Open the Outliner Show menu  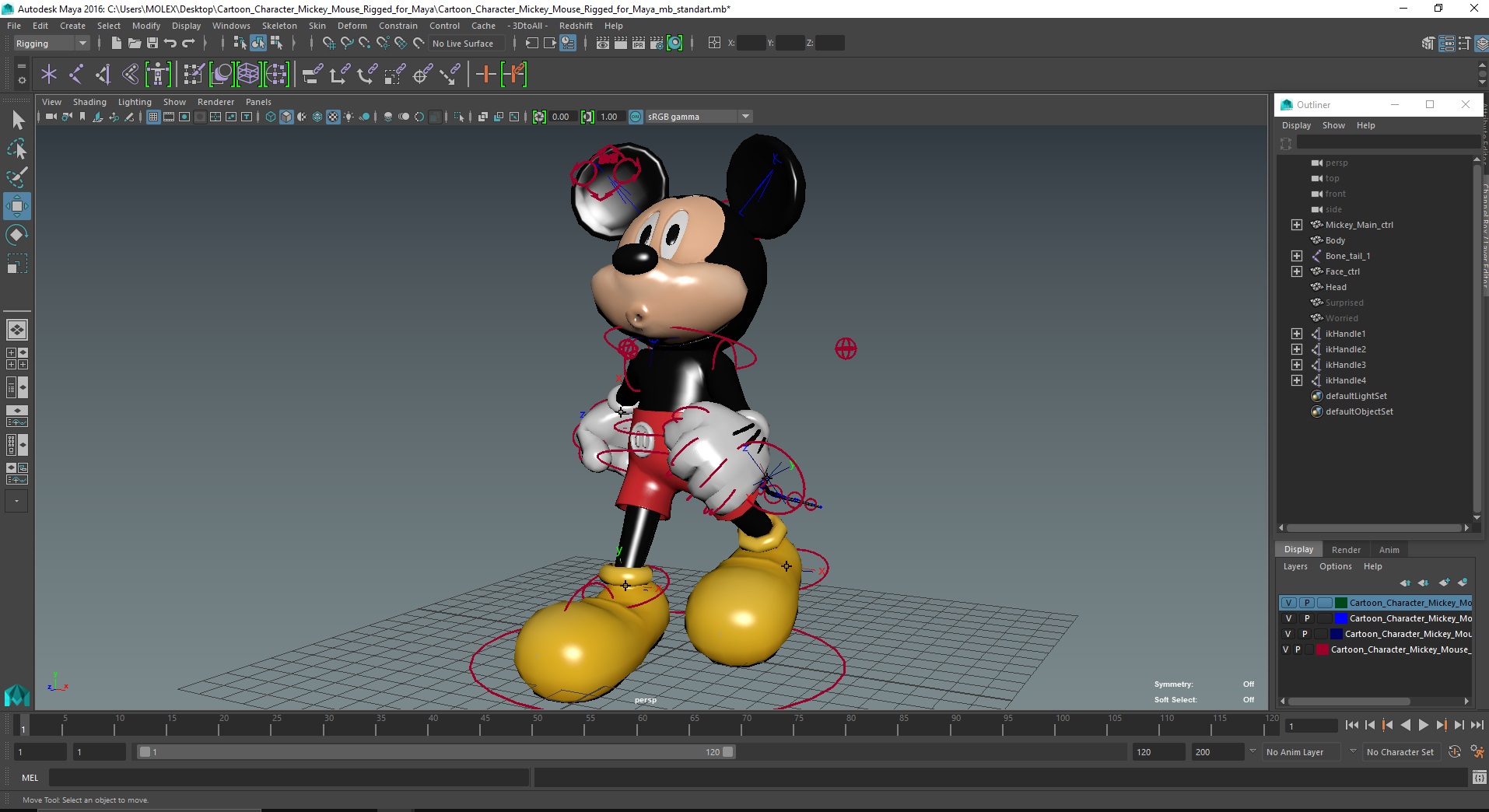pos(1333,125)
